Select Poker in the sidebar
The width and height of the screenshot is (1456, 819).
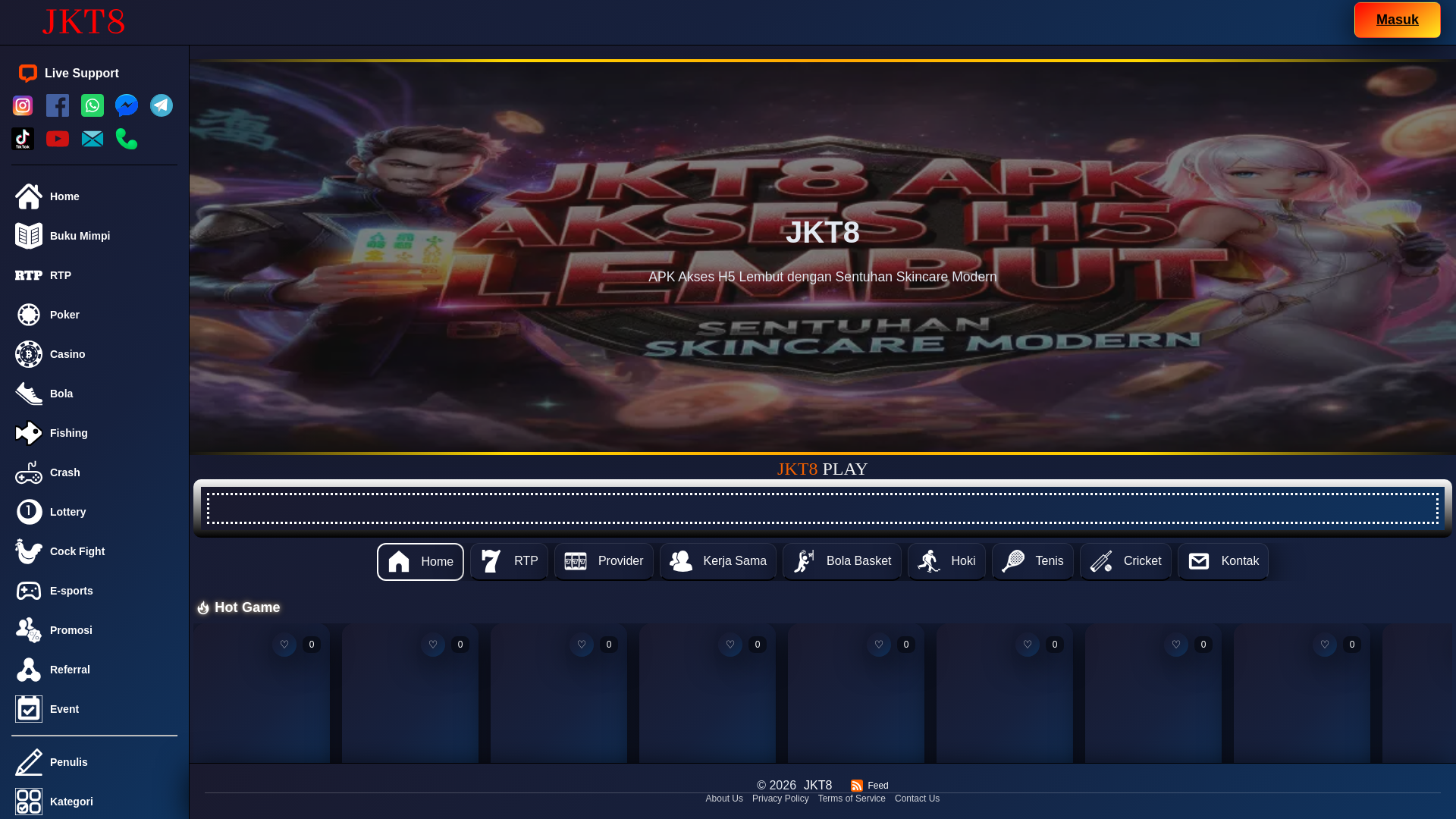tap(94, 315)
